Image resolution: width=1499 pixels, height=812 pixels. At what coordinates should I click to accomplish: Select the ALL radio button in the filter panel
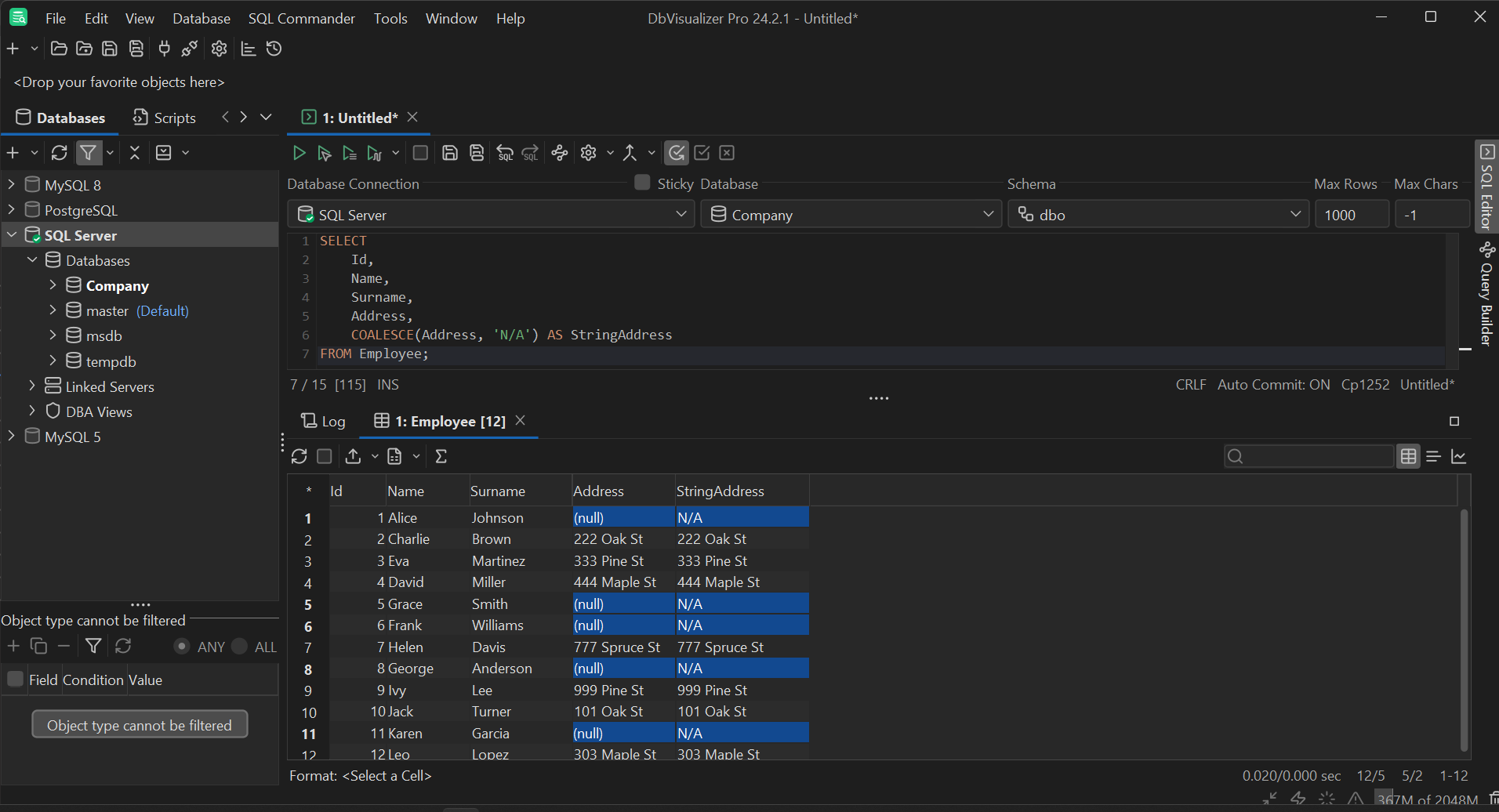tap(239, 646)
